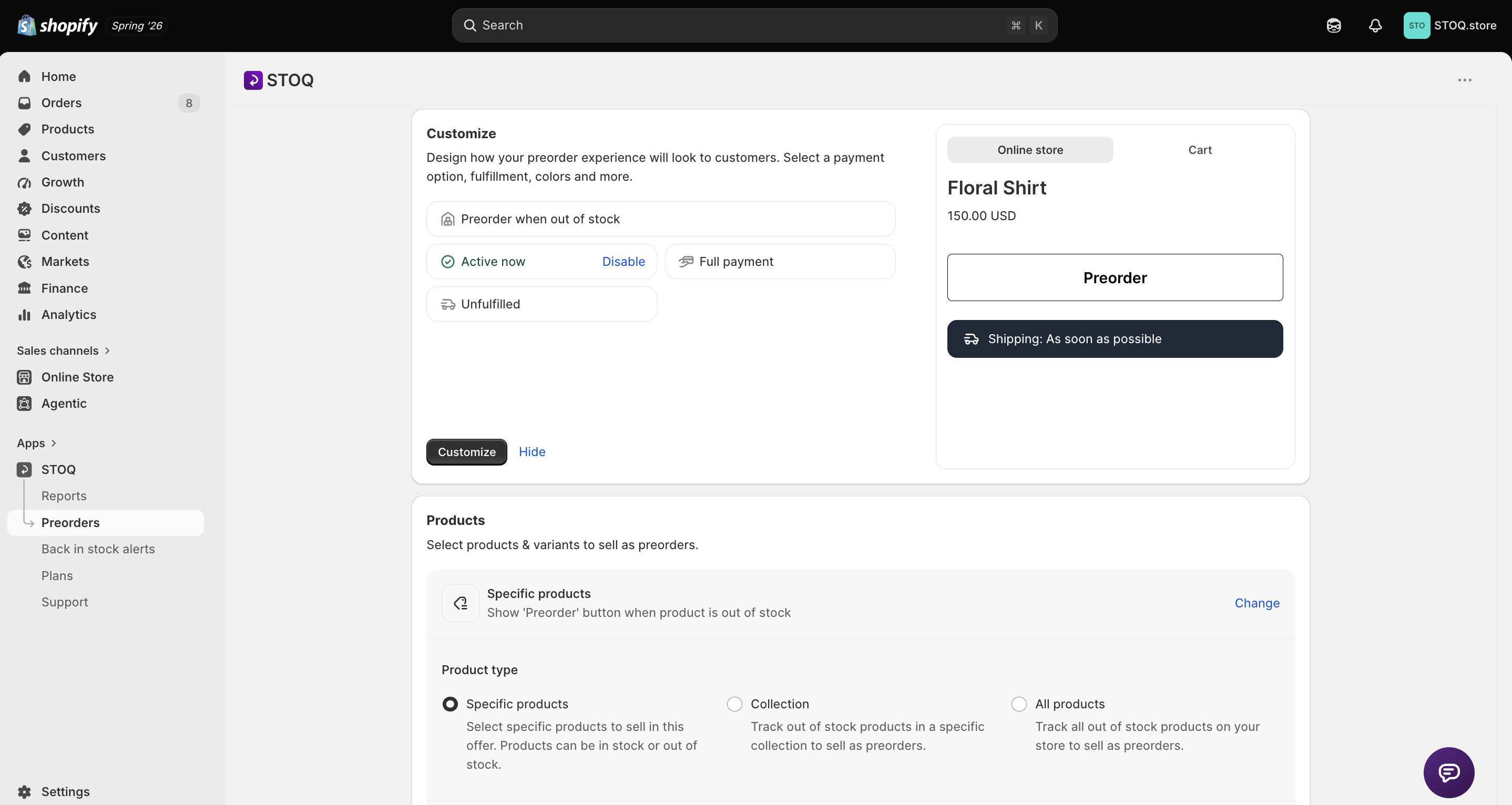
Task: Click the green Active now check icon
Action: (448, 262)
